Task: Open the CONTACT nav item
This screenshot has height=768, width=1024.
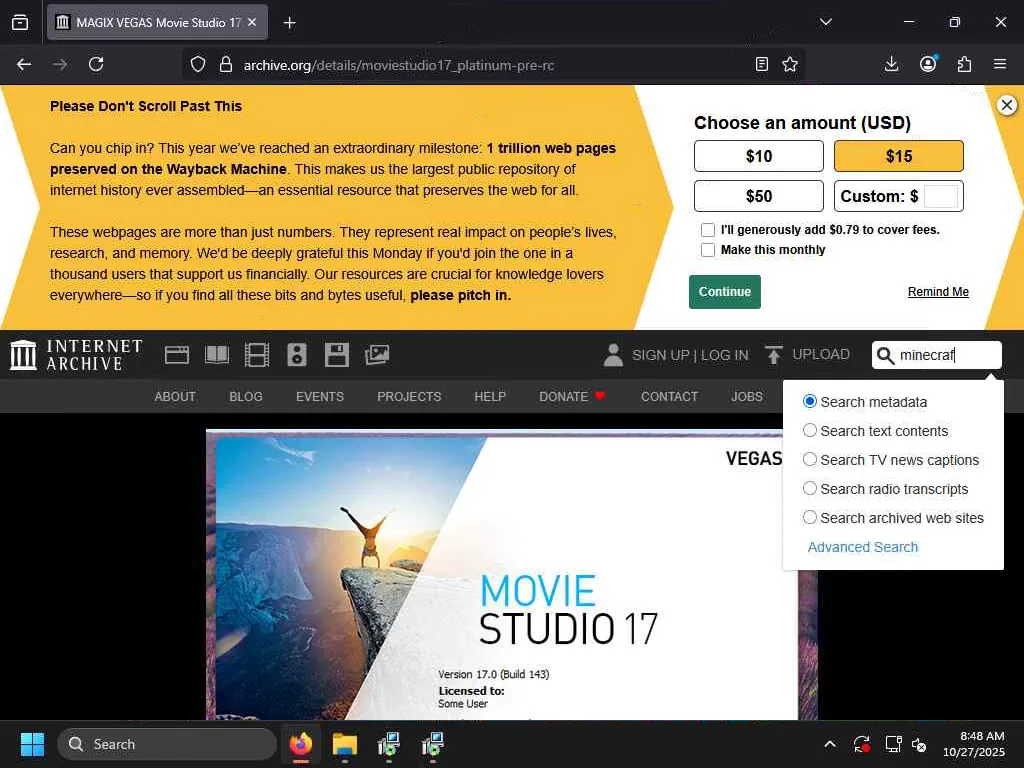Action: click(669, 396)
